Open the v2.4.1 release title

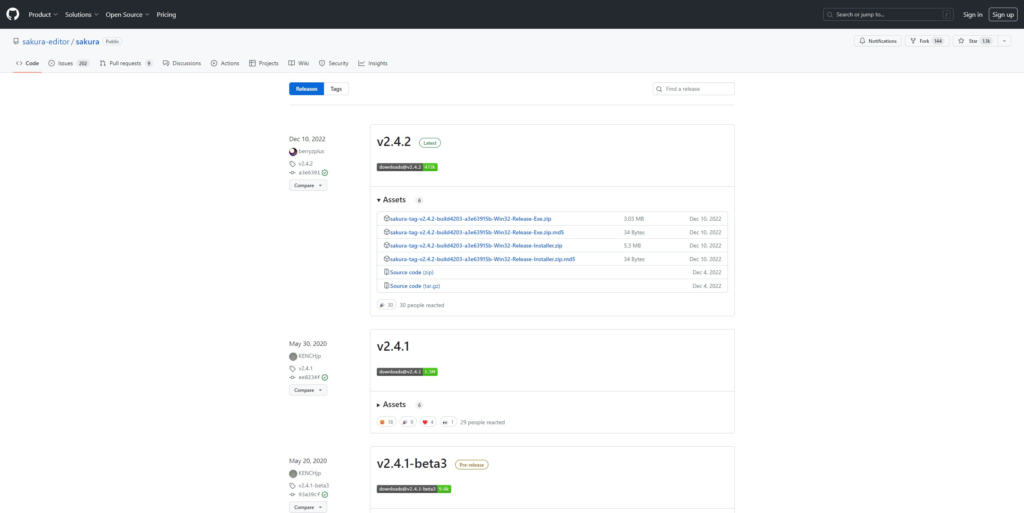coord(393,347)
